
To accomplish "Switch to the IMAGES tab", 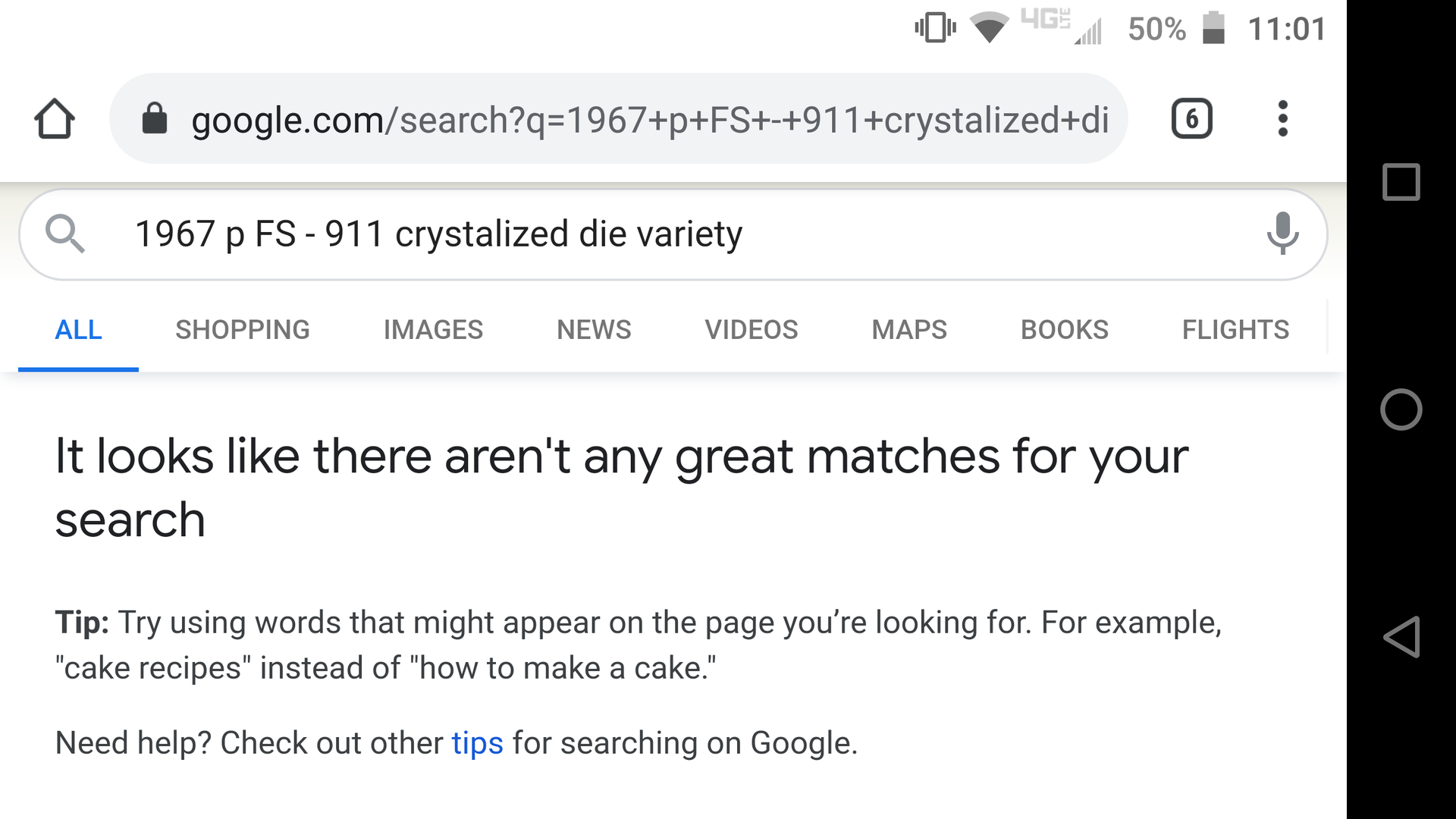I will [x=433, y=330].
